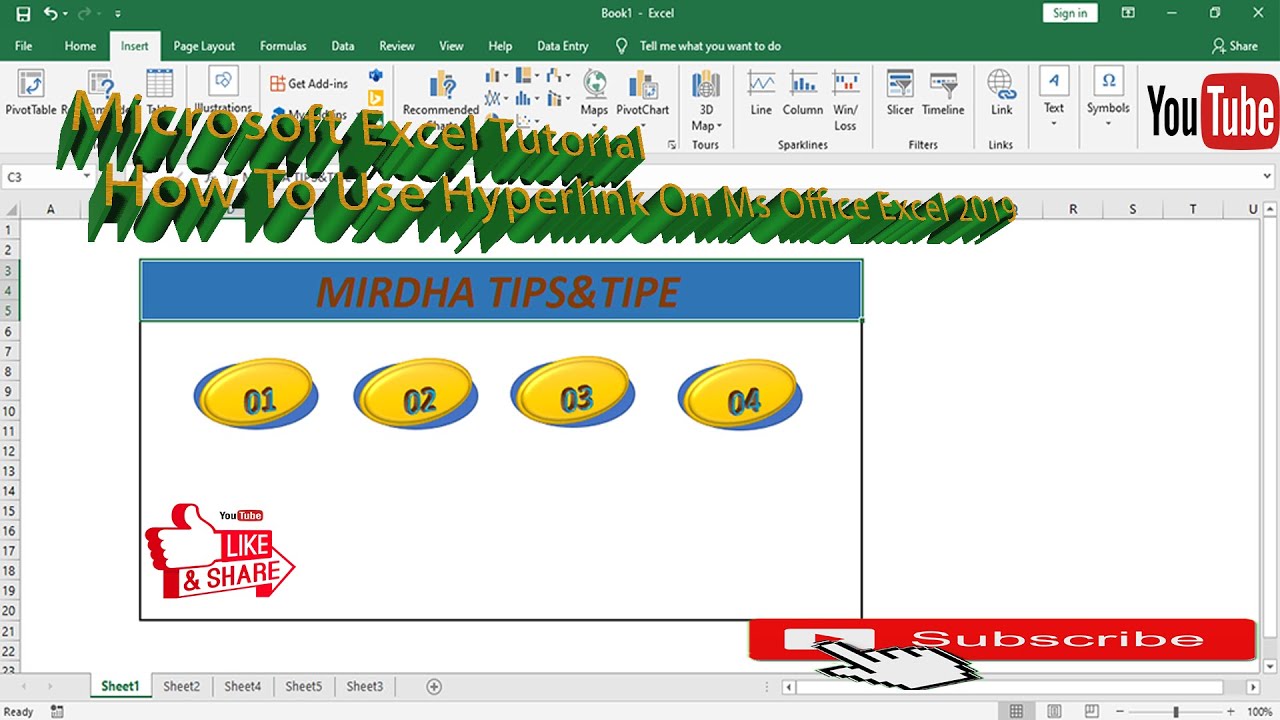Click the zoom in plus button
Image resolution: width=1280 pixels, height=720 pixels.
[1231, 711]
